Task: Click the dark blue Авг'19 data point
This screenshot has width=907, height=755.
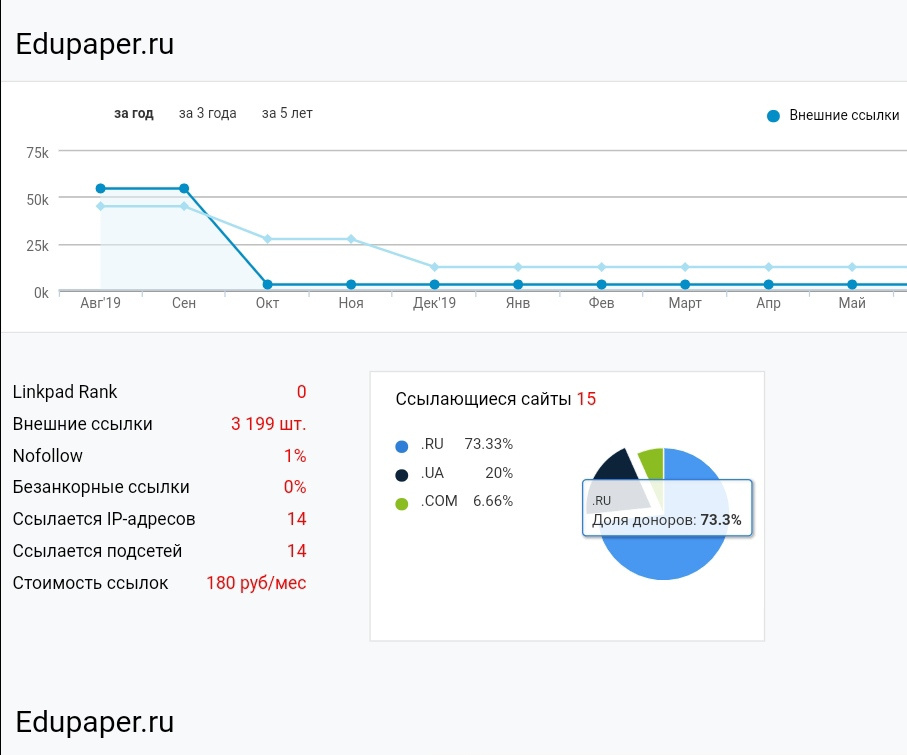Action: 101,189
